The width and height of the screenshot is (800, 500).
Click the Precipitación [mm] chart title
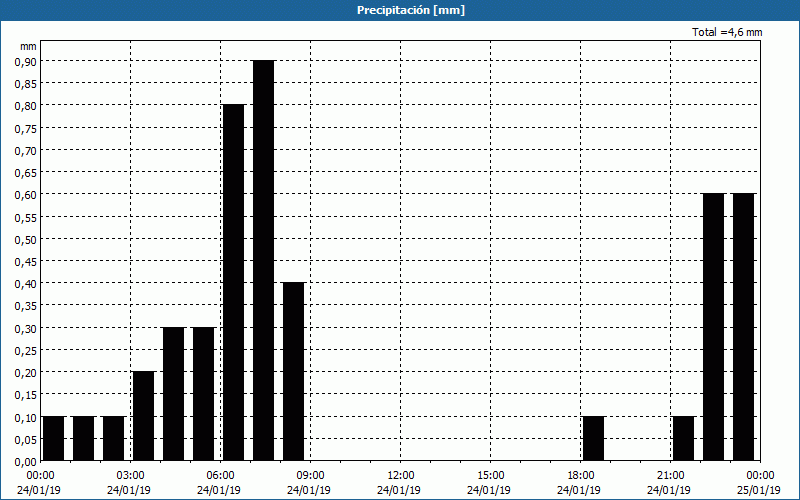[x=411, y=10]
